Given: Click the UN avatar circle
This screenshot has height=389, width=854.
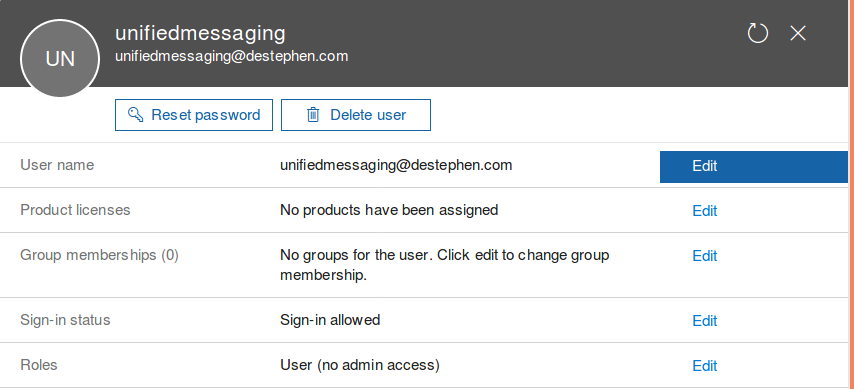Looking at the screenshot, I should pos(60,58).
